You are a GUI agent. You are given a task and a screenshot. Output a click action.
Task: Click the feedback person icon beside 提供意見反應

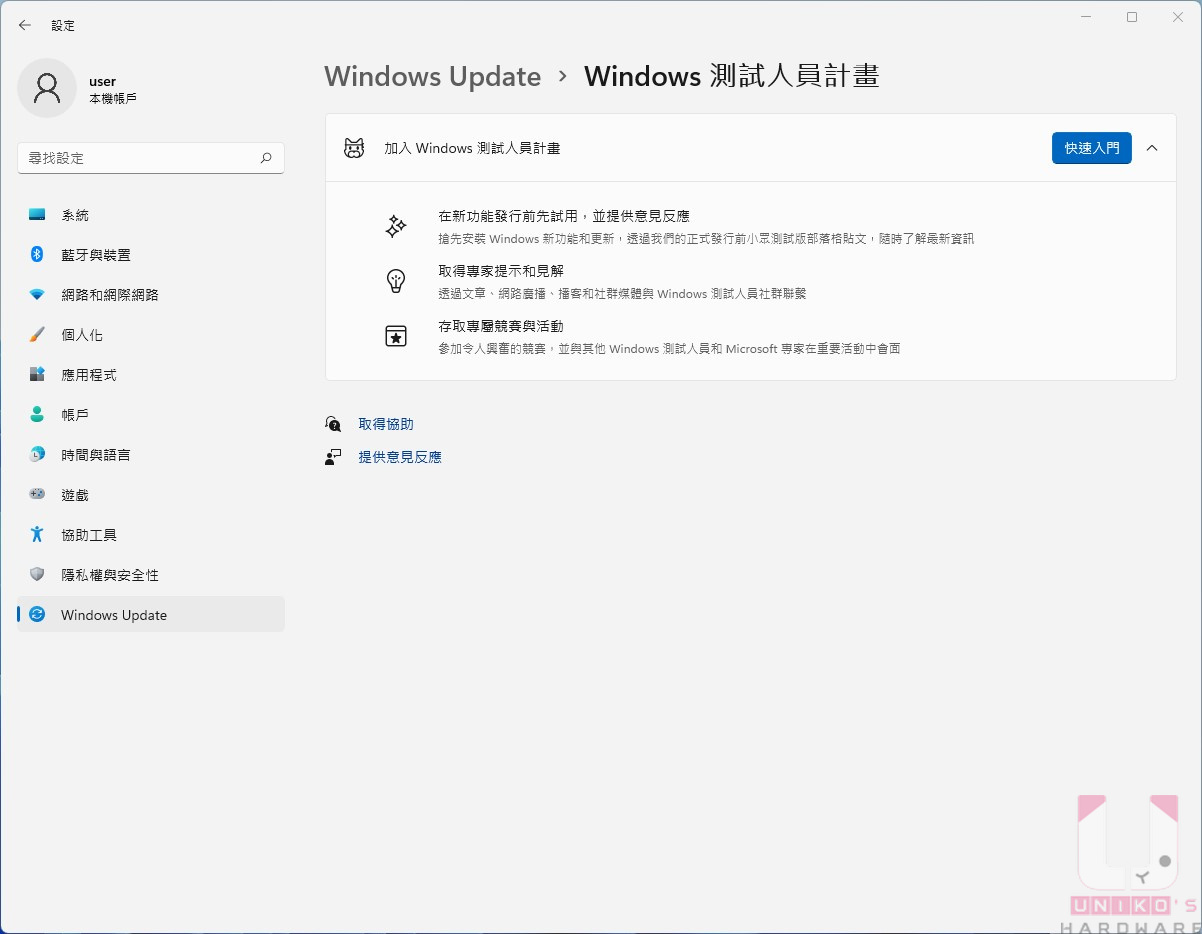(x=333, y=457)
